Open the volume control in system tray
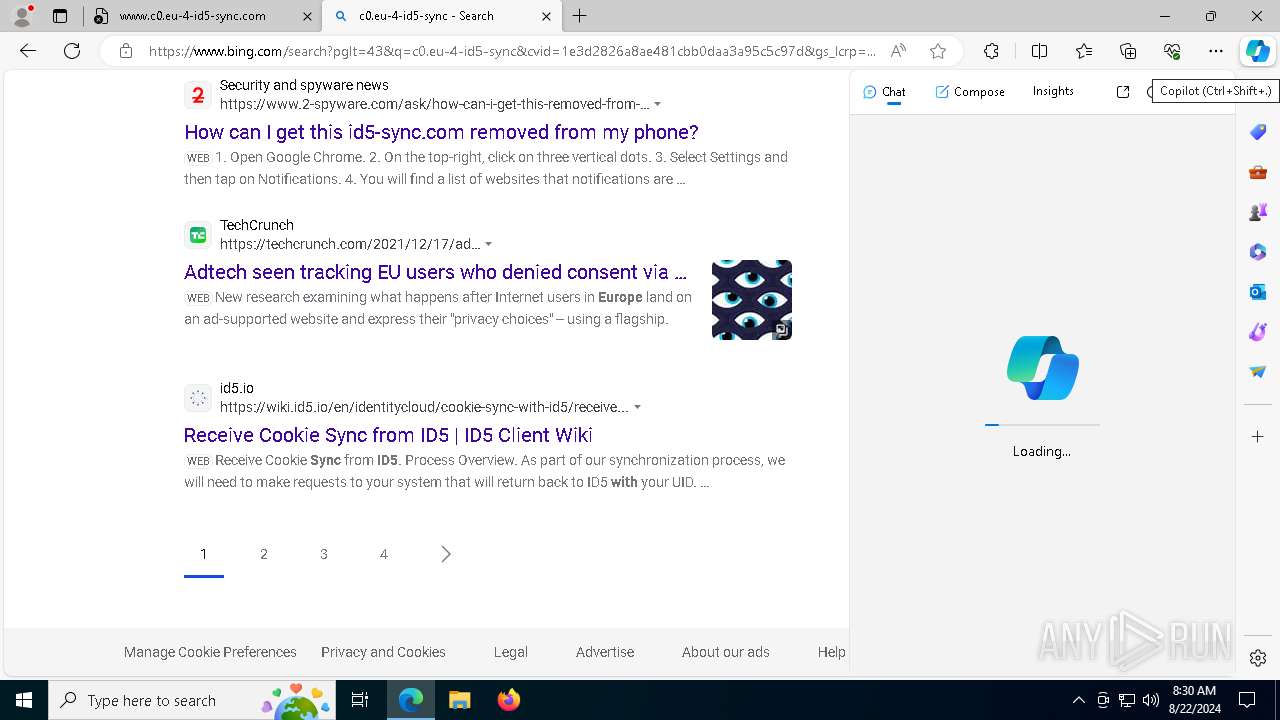Viewport: 1280px width, 720px height. point(1150,700)
